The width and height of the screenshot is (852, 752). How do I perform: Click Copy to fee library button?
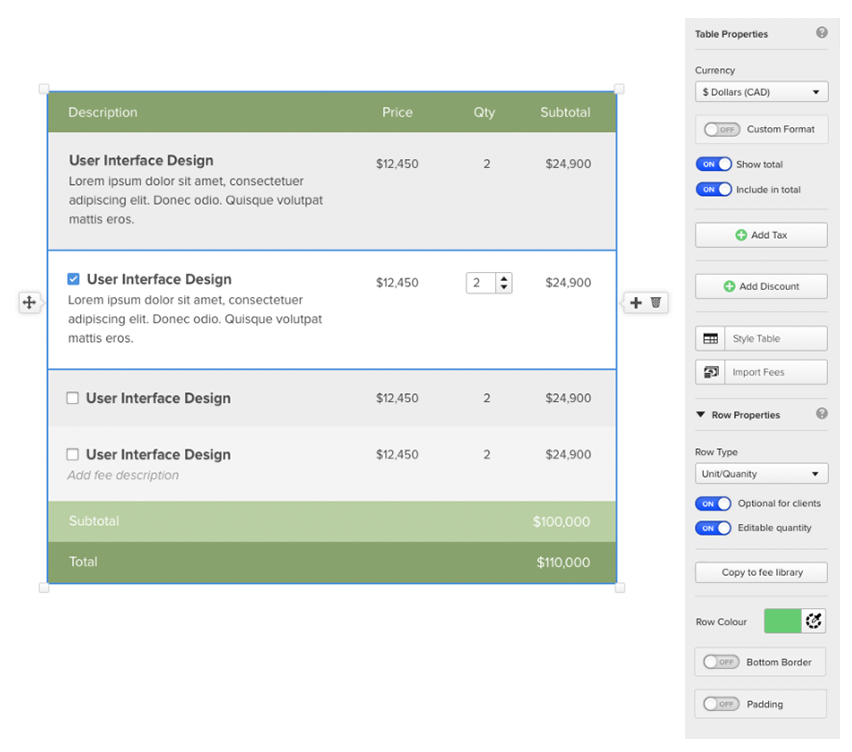(761, 572)
